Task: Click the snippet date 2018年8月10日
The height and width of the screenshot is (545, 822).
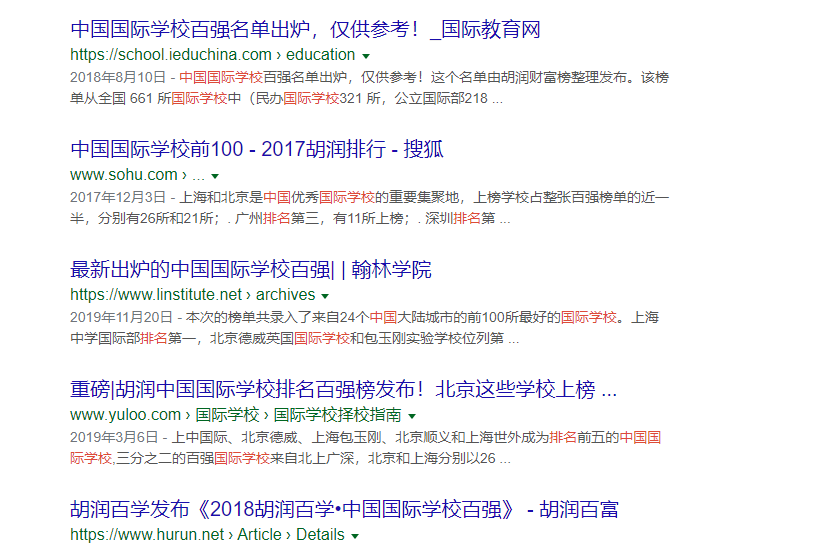Action: point(118,78)
